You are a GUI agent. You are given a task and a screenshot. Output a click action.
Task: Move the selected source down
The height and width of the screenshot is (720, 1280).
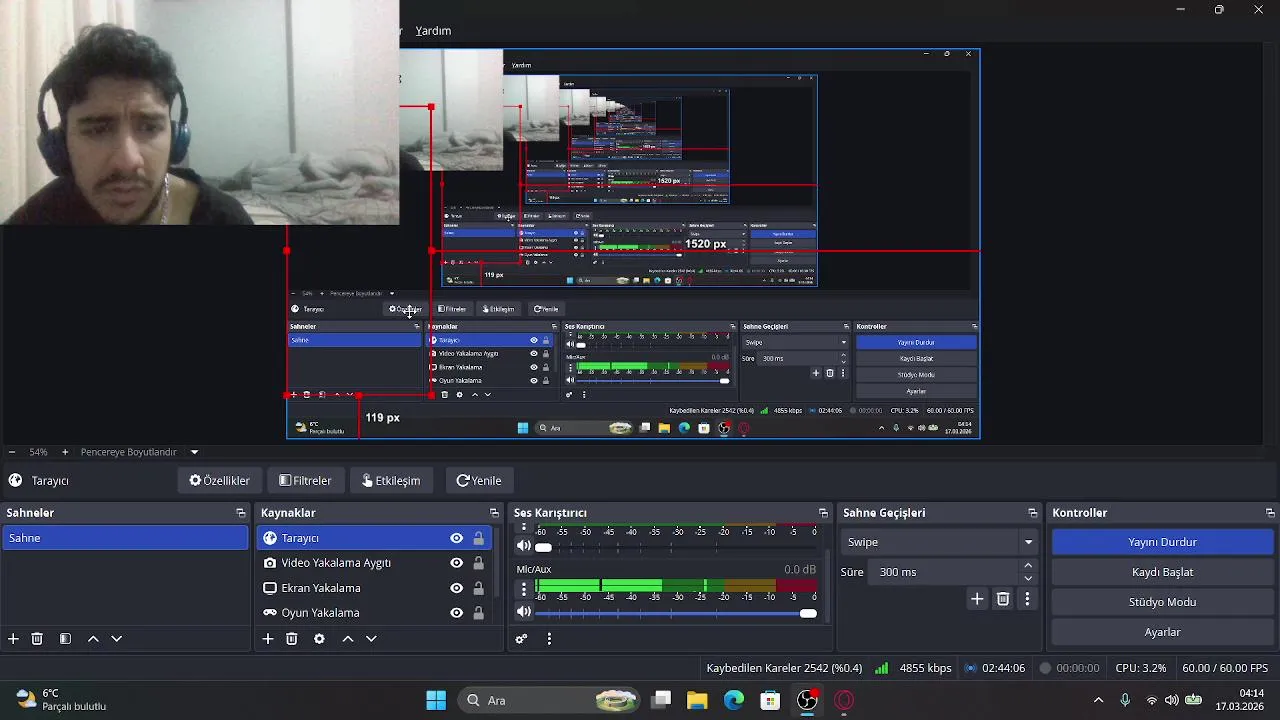pos(371,638)
